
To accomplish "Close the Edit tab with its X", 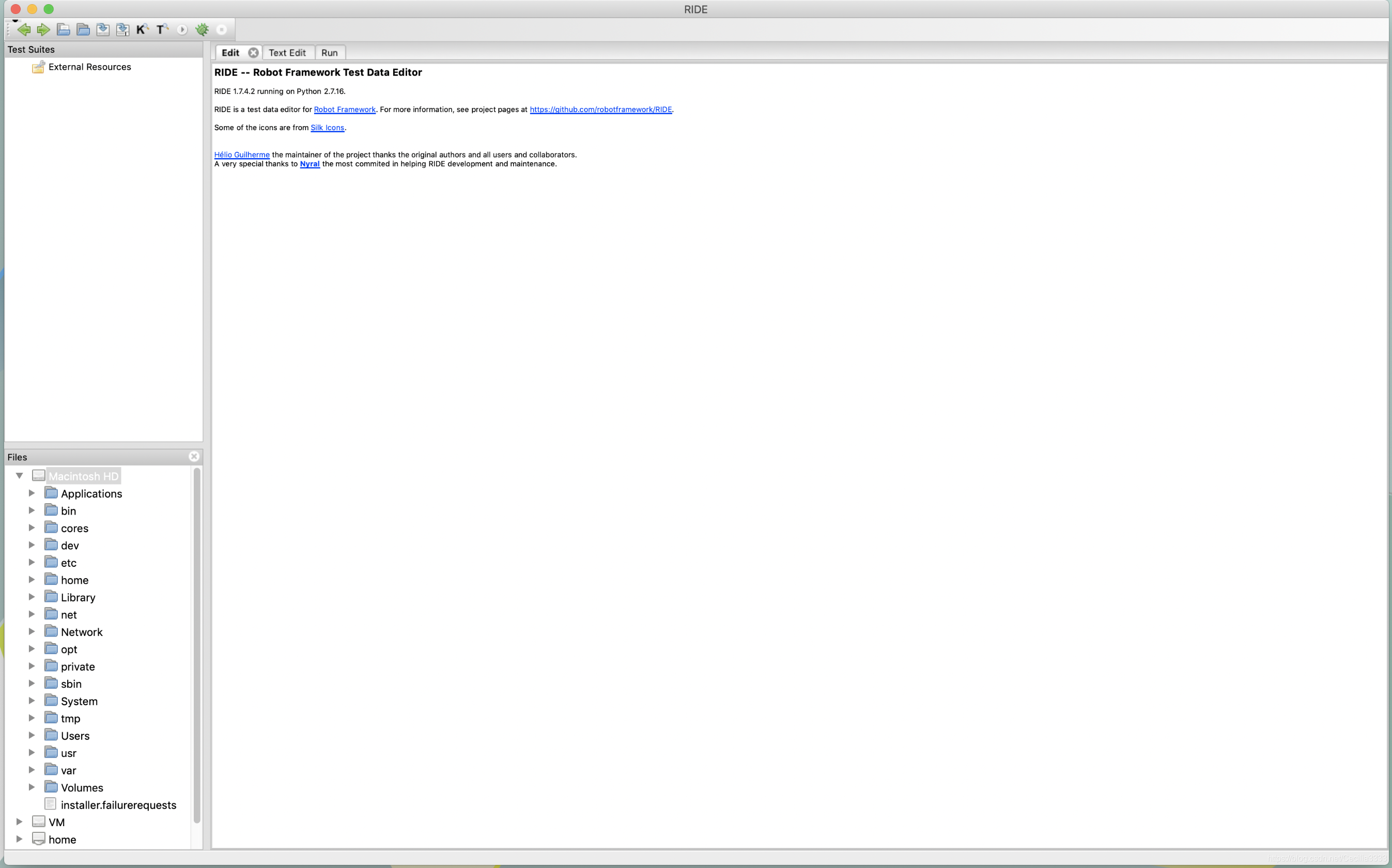I will click(253, 53).
